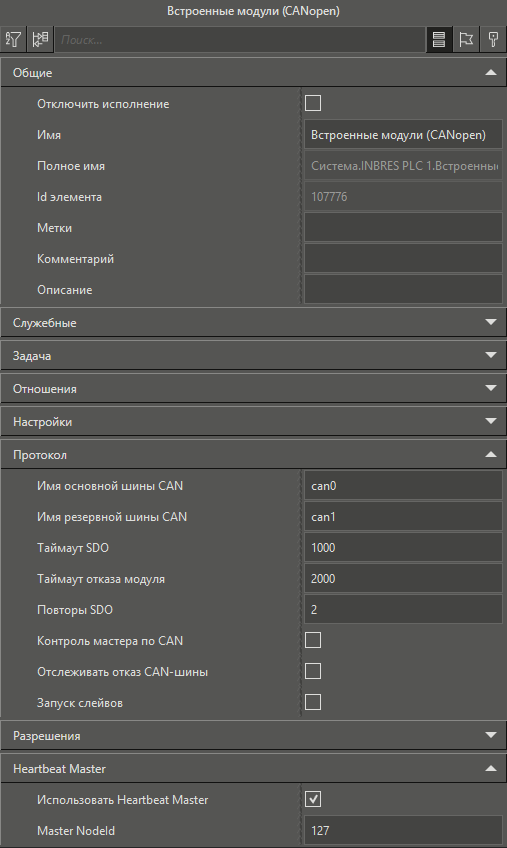Click the main CAN bus field "can0"
Screen dimensions: 507x848
pyautogui.click(x=403, y=486)
